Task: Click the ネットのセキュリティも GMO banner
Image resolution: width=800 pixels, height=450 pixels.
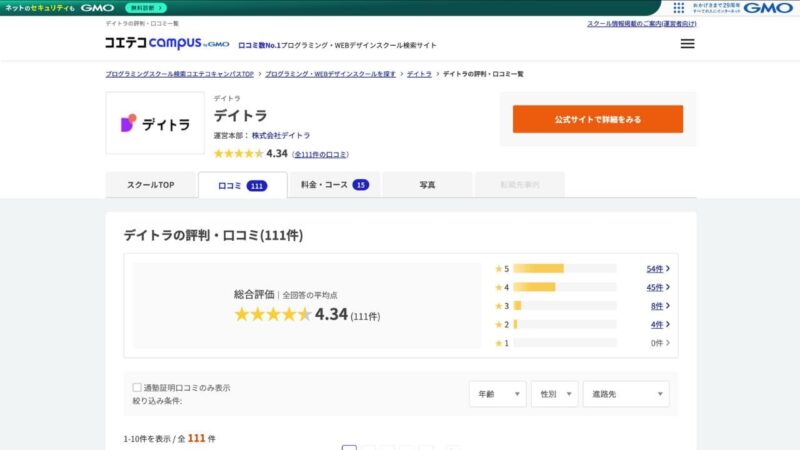Action: (x=60, y=8)
